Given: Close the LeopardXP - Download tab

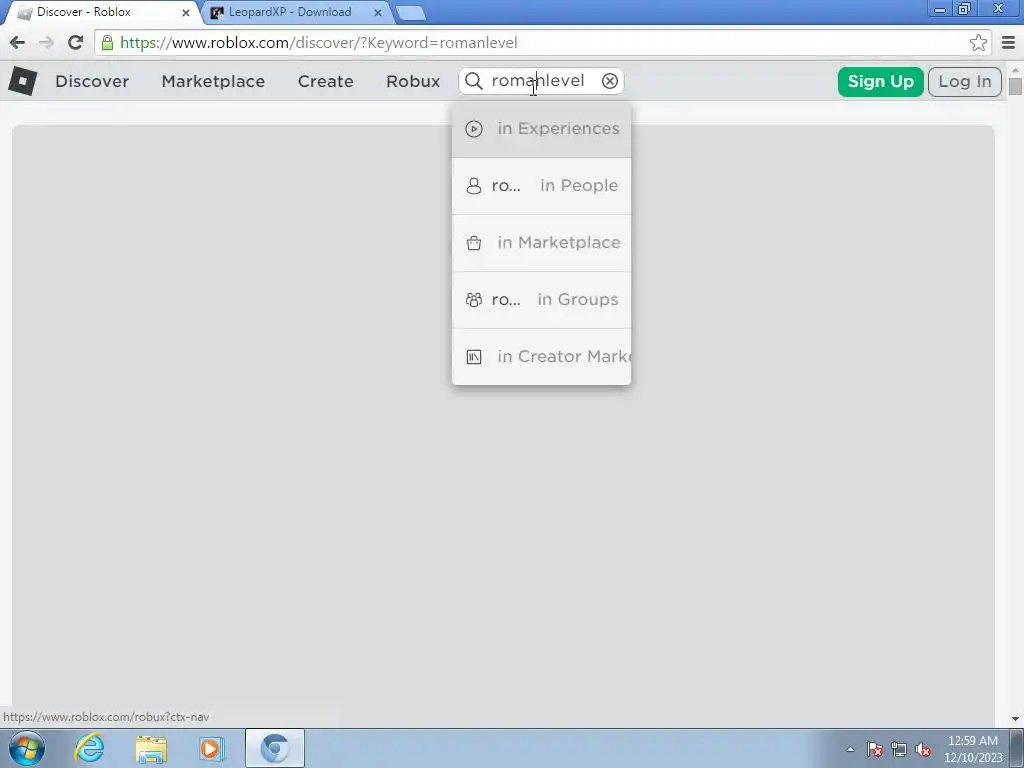Looking at the screenshot, I should (377, 12).
